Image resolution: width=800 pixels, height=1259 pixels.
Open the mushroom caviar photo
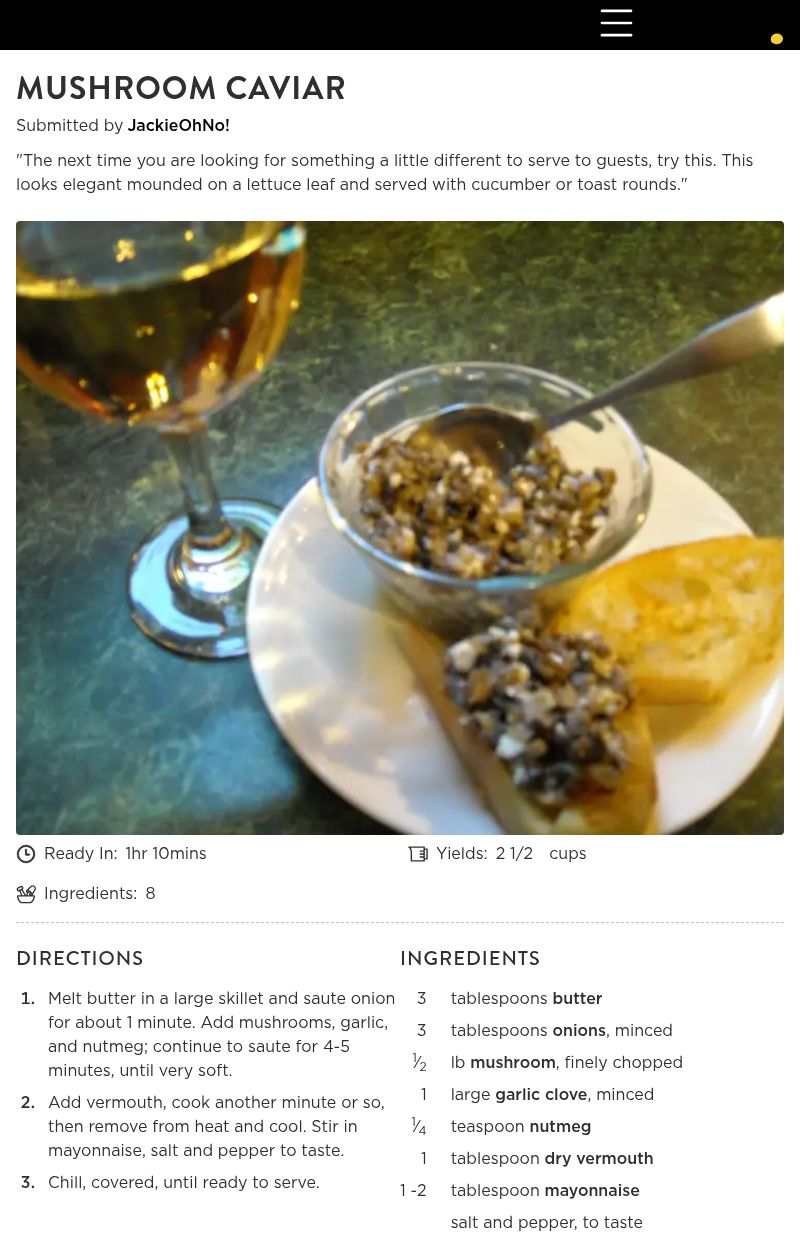(x=400, y=528)
